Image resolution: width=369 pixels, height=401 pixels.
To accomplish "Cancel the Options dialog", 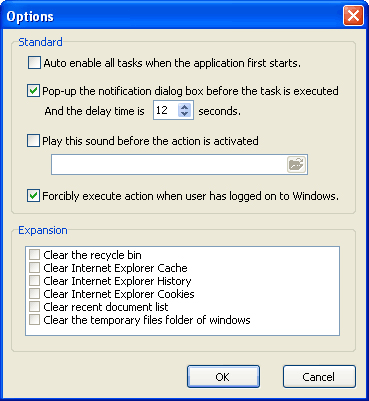I will (319, 377).
